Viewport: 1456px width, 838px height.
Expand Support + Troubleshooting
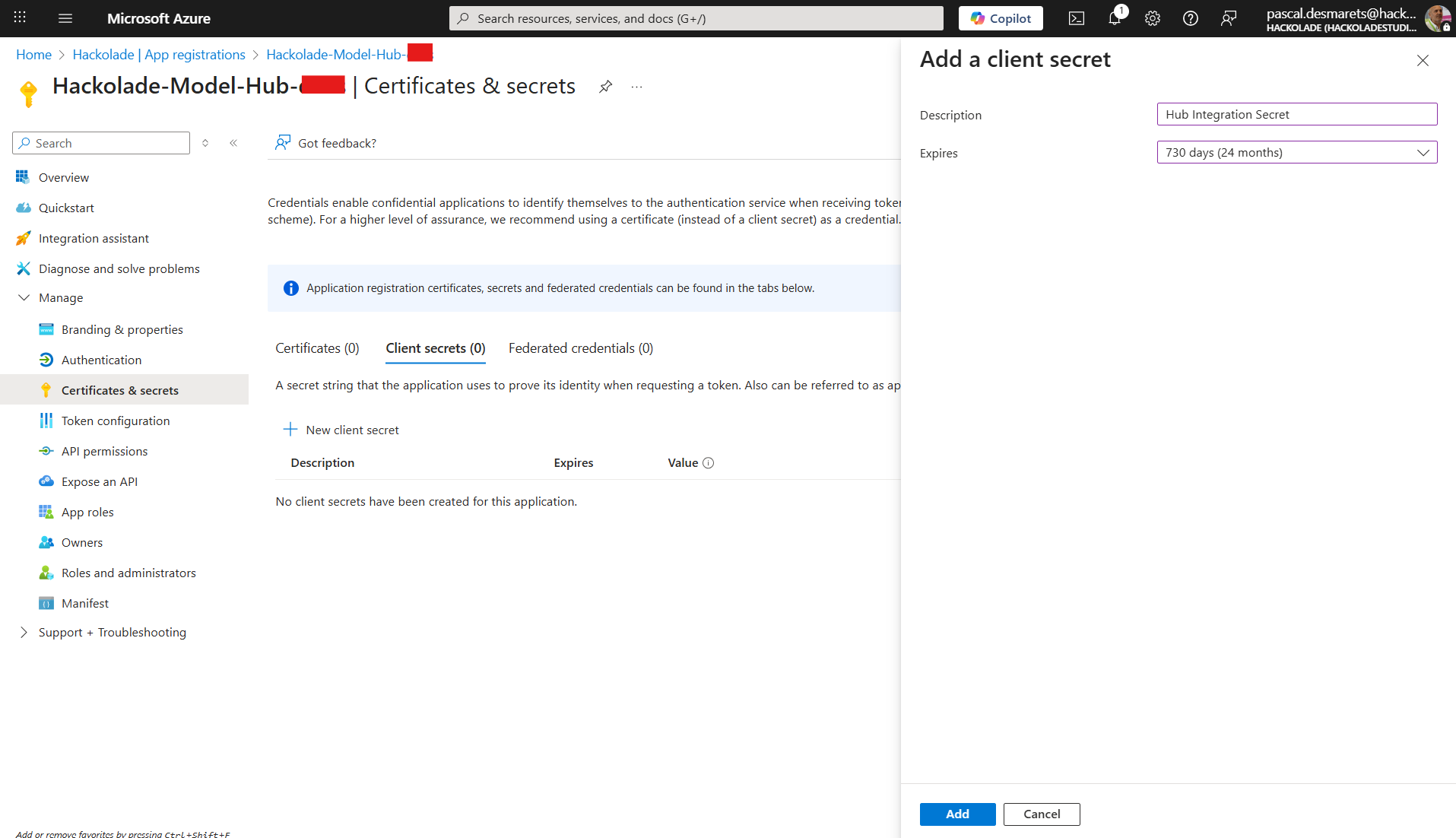(112, 632)
